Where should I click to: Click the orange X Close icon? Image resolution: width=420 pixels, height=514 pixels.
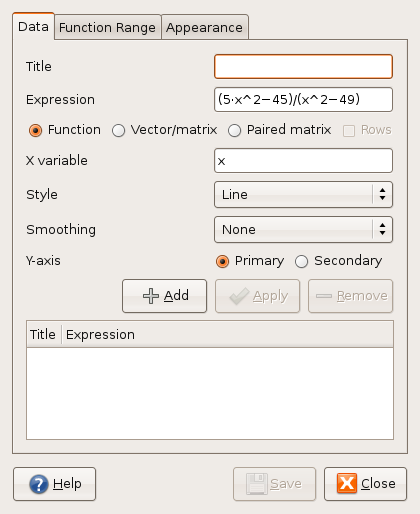(347, 483)
